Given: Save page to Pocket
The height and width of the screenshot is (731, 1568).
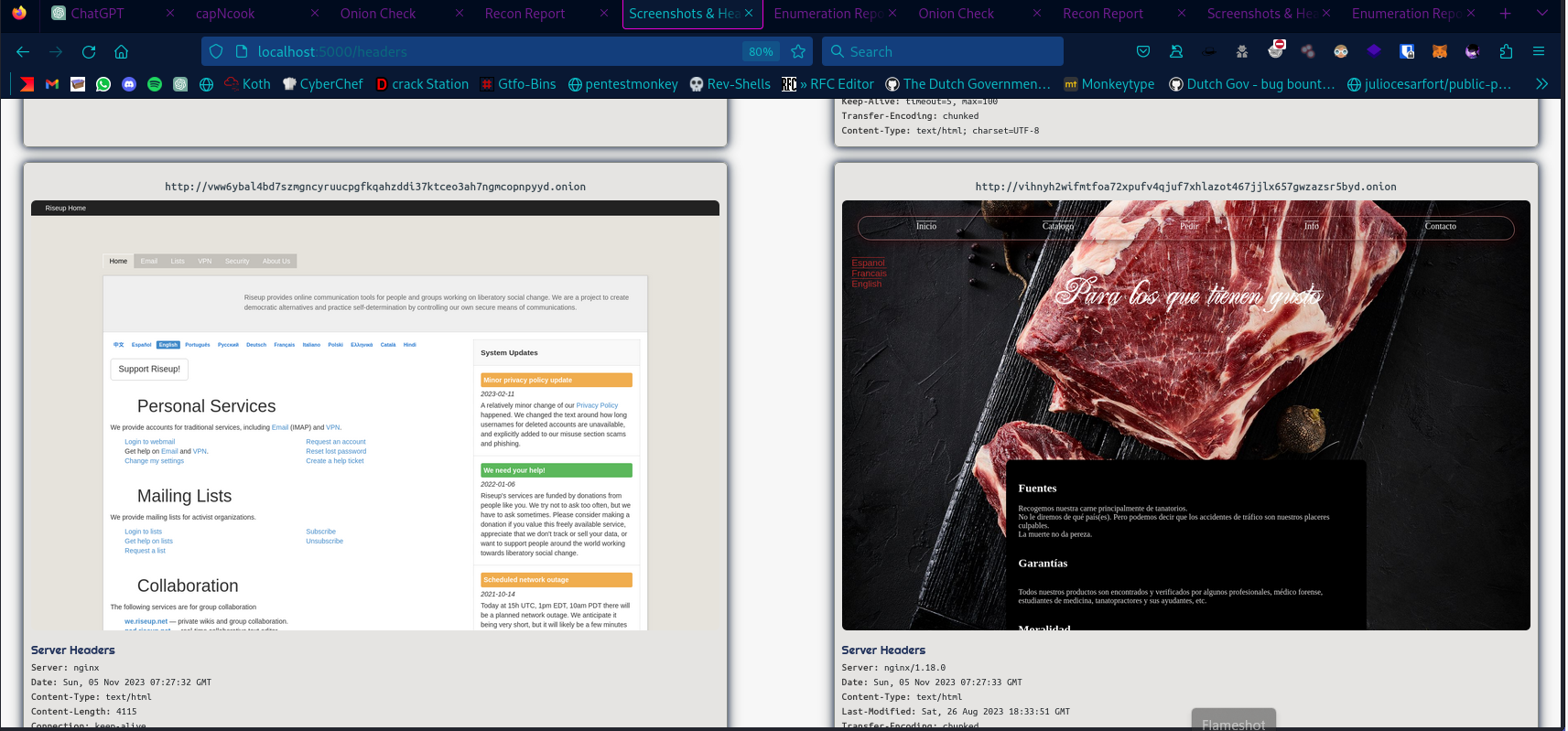Looking at the screenshot, I should click(x=1143, y=52).
